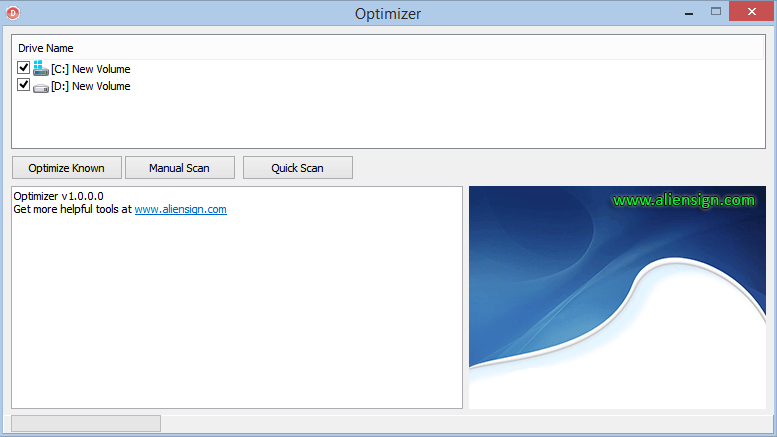This screenshot has height=437, width=777.
Task: Open the www.aliensign.com link in the log
Action: pyautogui.click(x=180, y=209)
